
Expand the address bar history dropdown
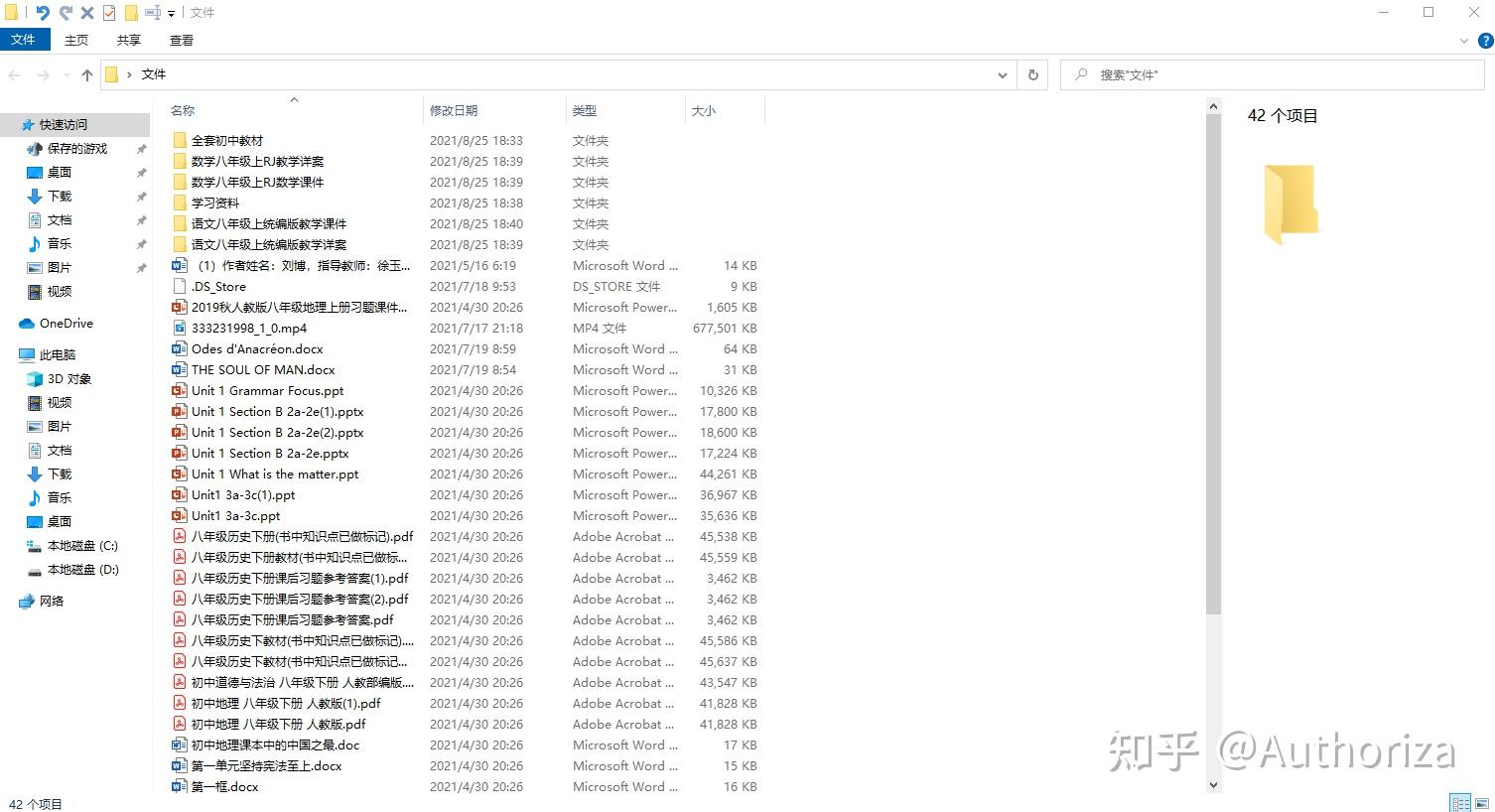coord(1002,74)
